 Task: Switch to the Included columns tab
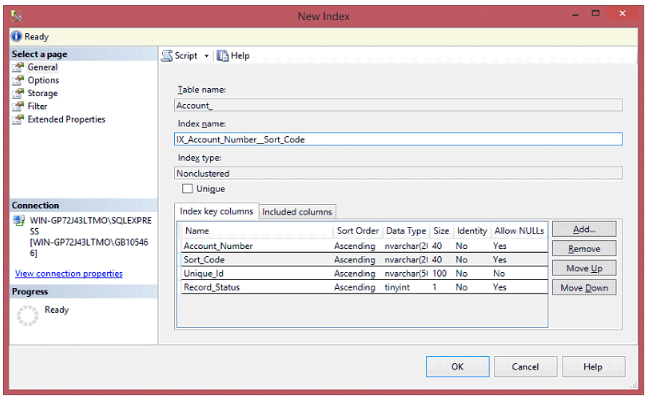297,212
